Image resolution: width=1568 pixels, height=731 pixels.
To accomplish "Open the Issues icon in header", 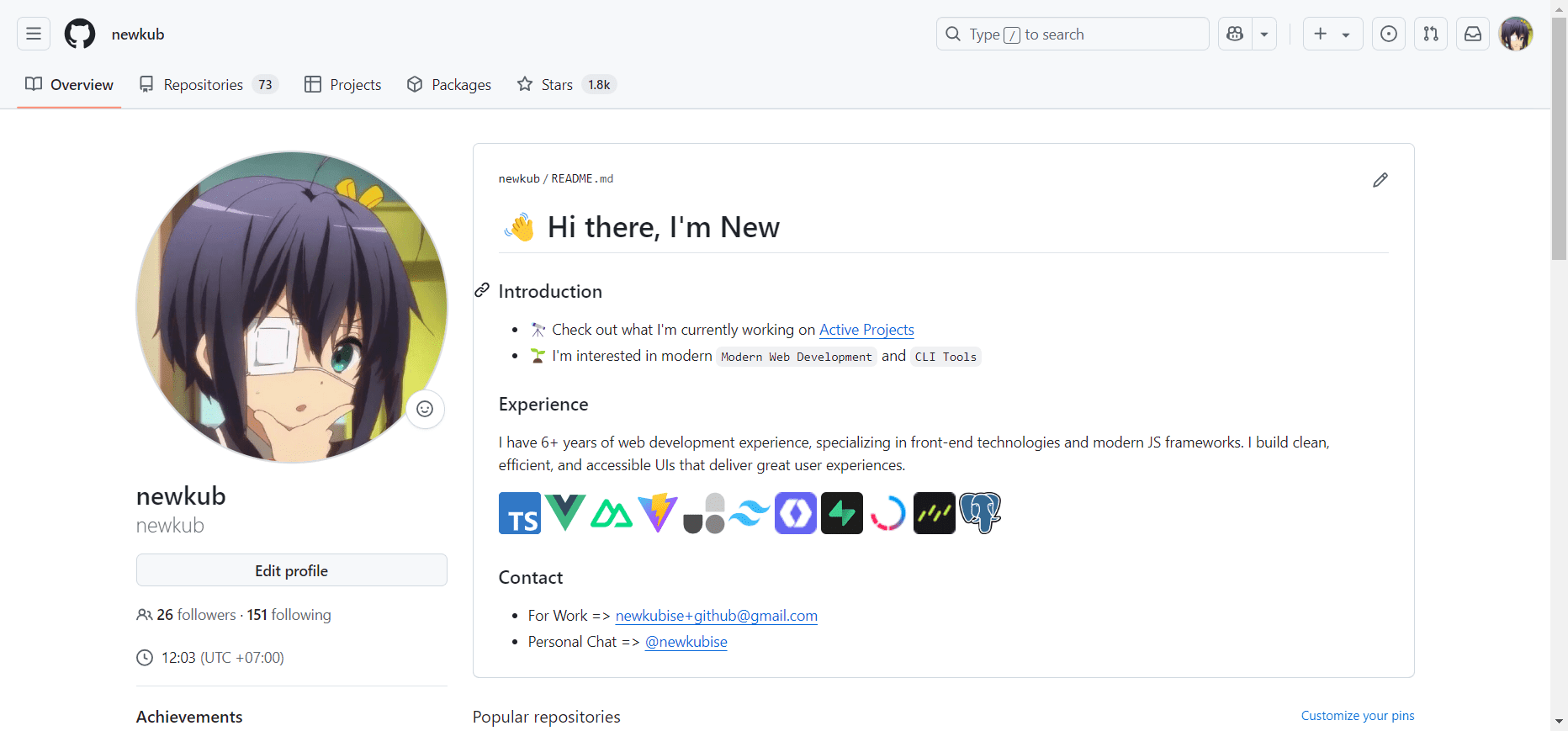I will (x=1389, y=34).
